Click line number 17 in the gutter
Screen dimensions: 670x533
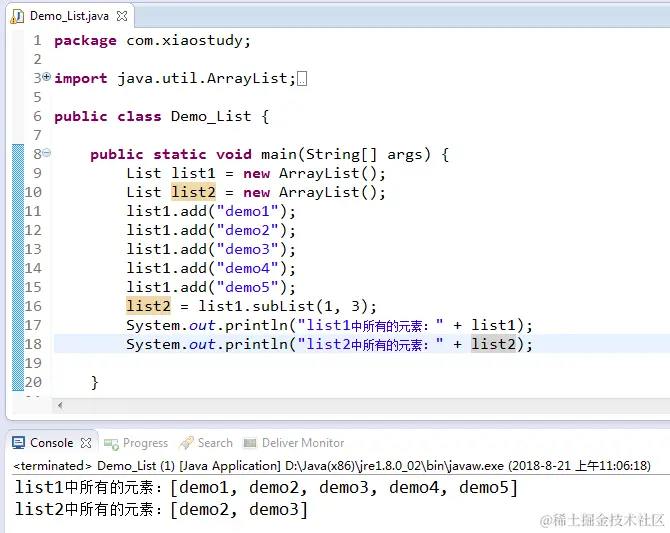pyautogui.click(x=33, y=325)
